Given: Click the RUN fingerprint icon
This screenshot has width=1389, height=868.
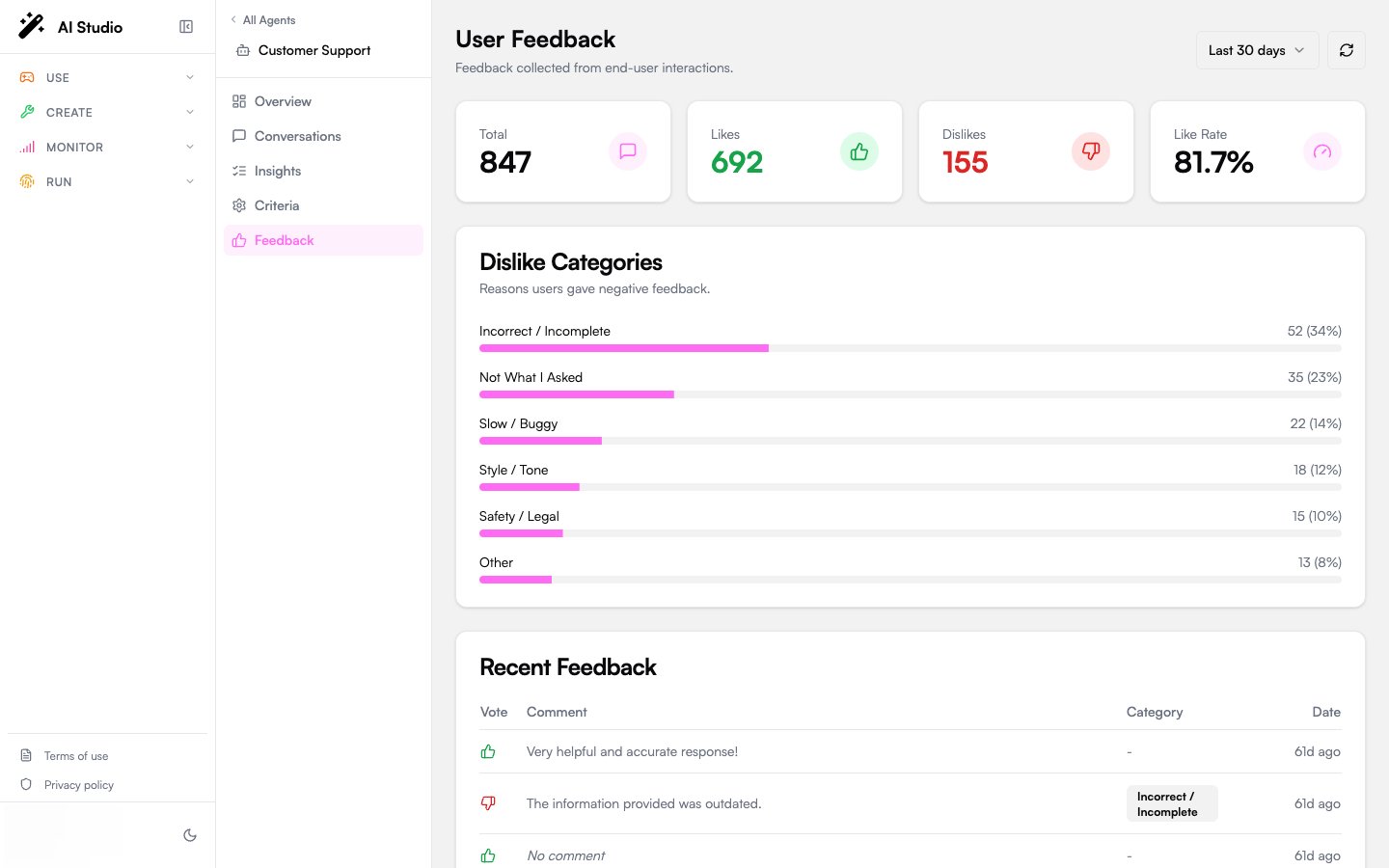Looking at the screenshot, I should click(x=27, y=181).
